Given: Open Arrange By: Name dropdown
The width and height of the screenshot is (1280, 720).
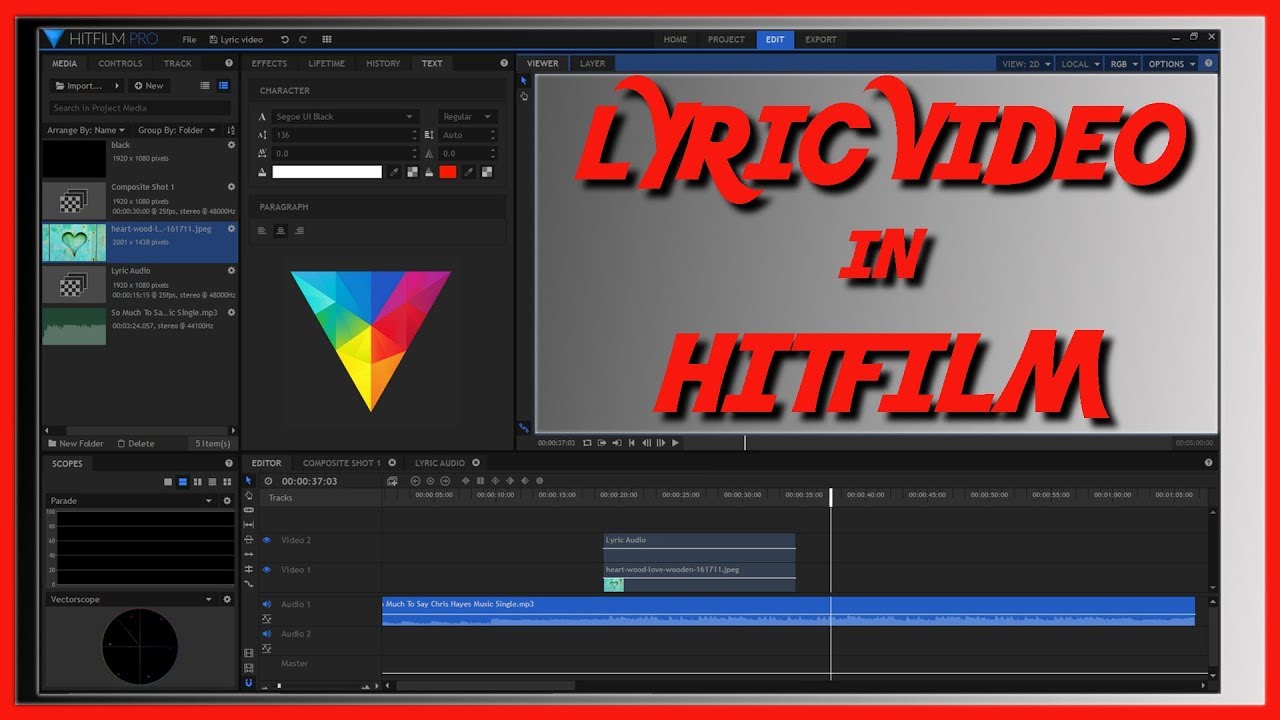Looking at the screenshot, I should (86, 130).
